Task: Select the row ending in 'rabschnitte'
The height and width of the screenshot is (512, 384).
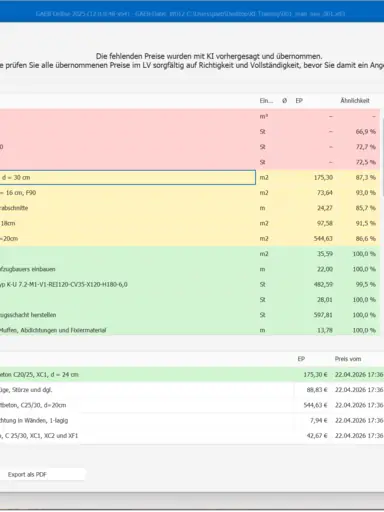Action: [190, 208]
